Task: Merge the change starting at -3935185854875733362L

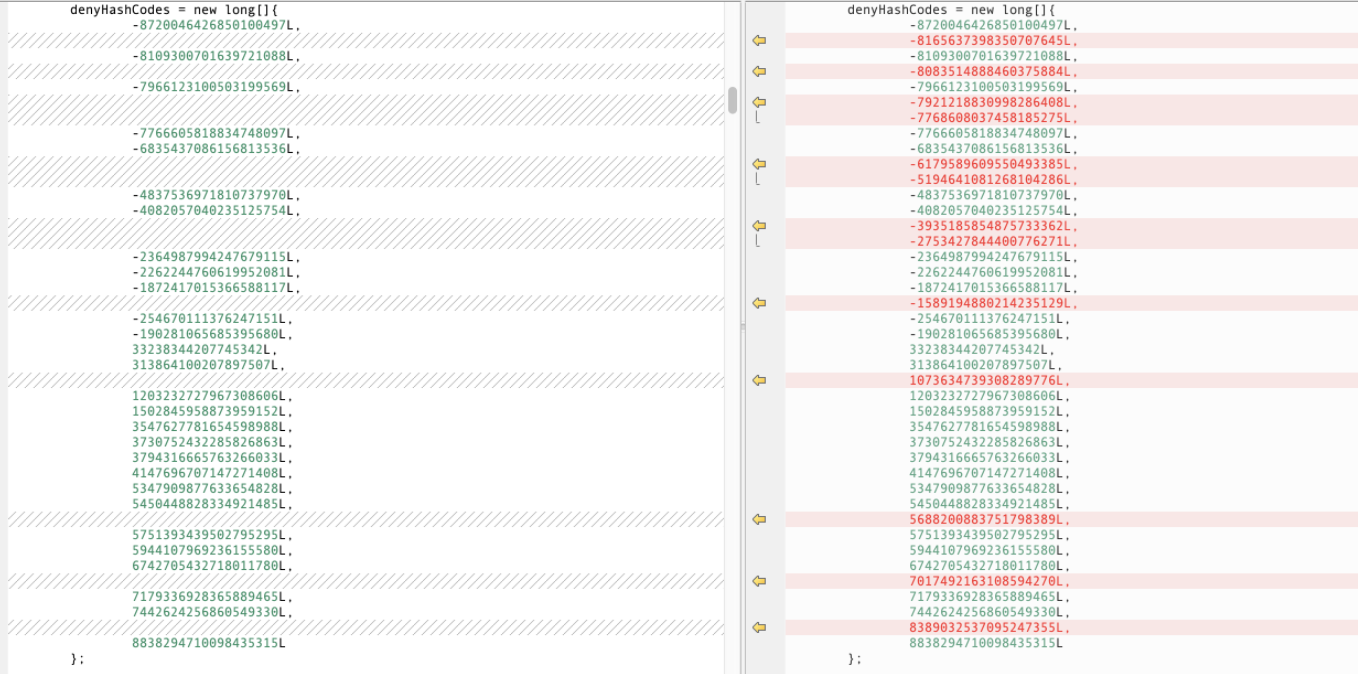Action: pos(759,226)
